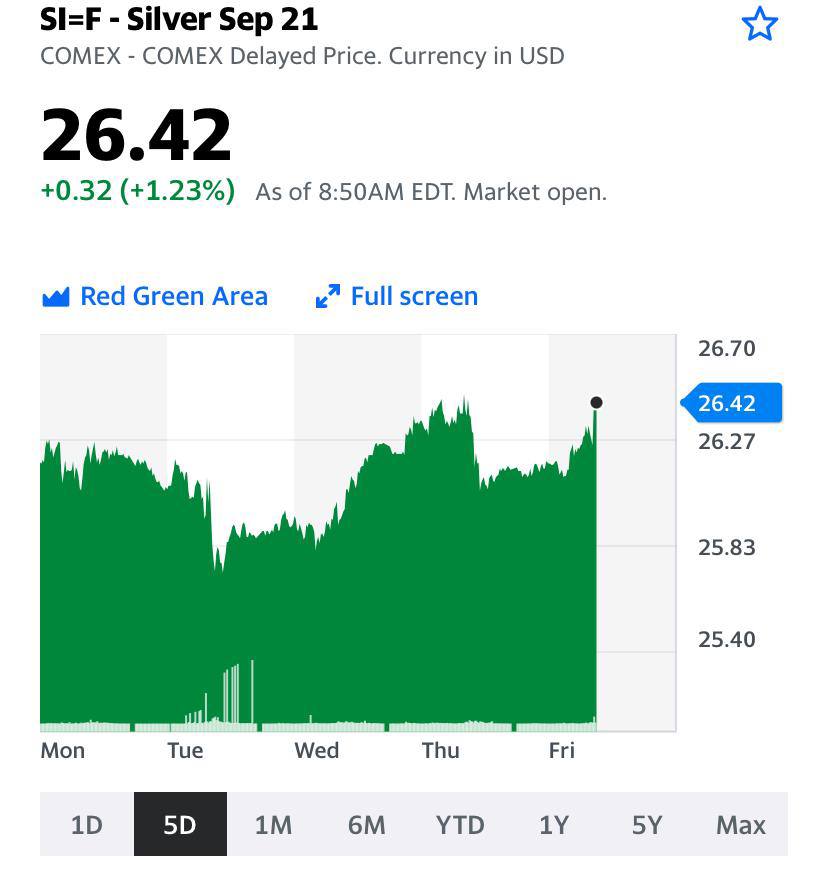Viewport: 828px width, 872px height.
Task: Click the 25.83 axis label
Action: [x=727, y=548]
